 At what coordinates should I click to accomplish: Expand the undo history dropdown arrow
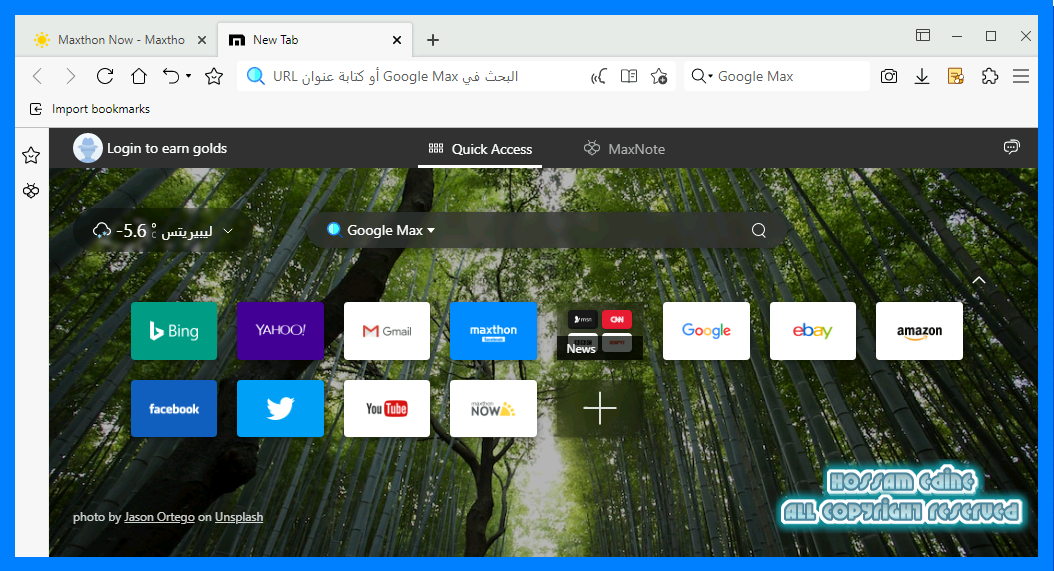[x=188, y=76]
